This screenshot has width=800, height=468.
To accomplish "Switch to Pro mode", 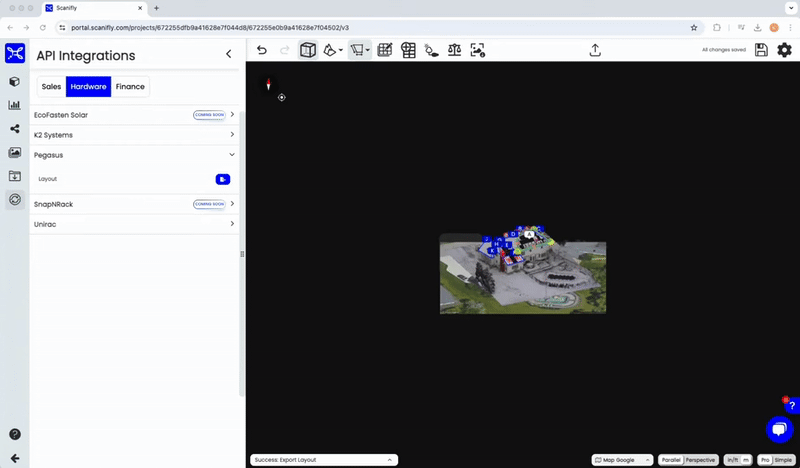I will pos(765,460).
